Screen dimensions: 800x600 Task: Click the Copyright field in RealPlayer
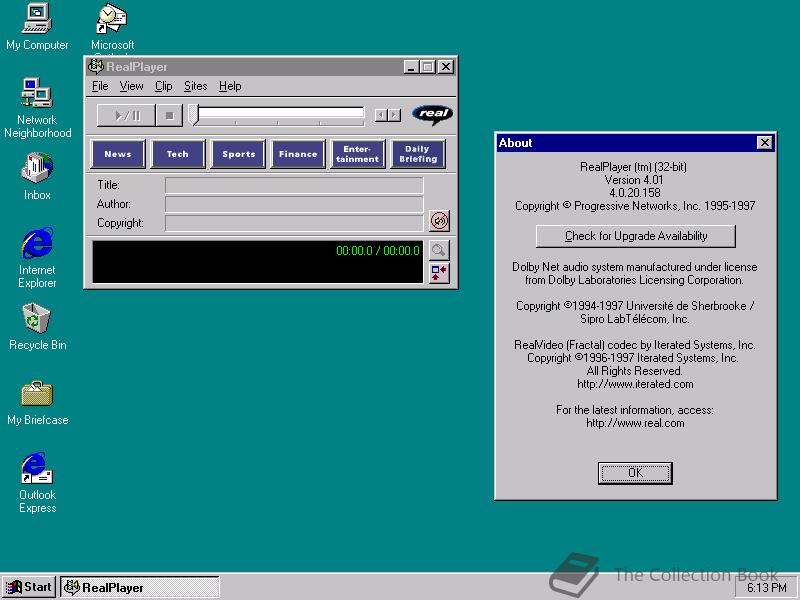coord(294,223)
